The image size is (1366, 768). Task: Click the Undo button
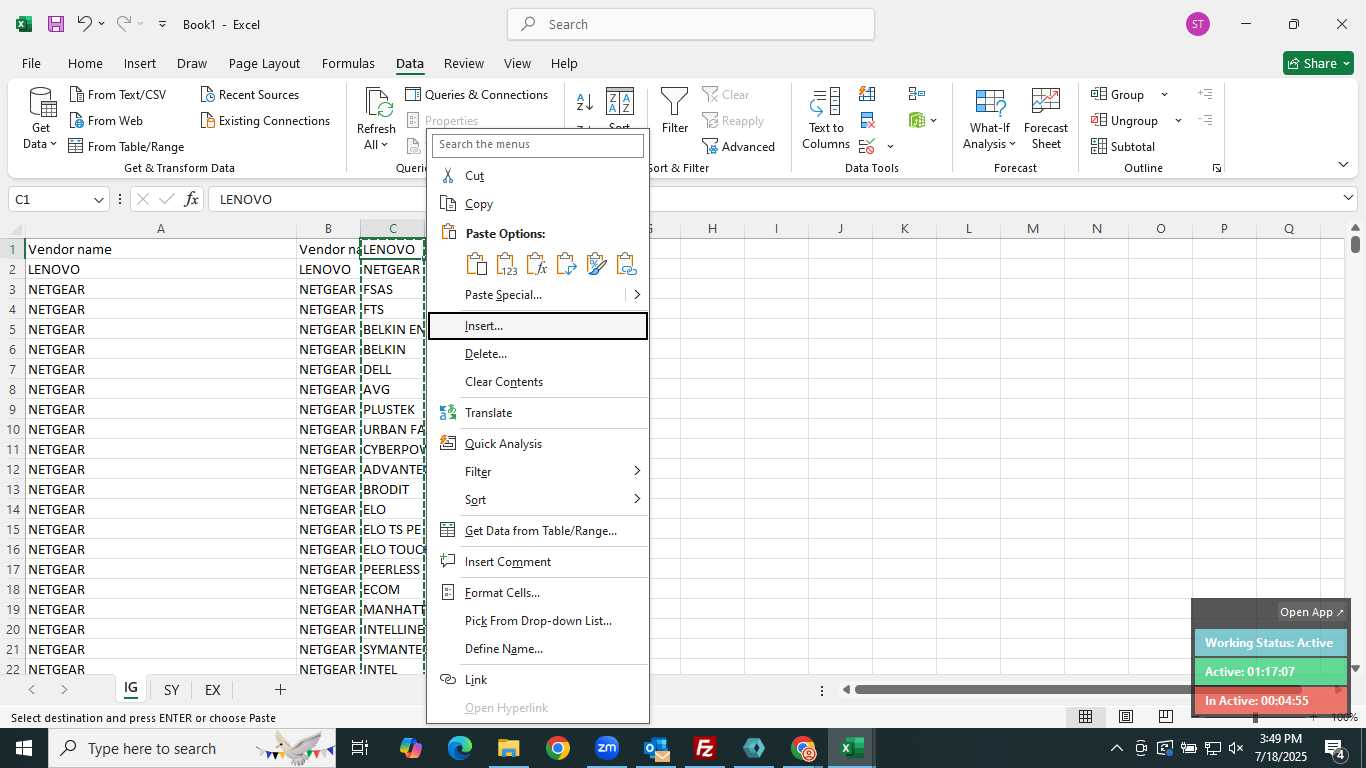coord(85,24)
